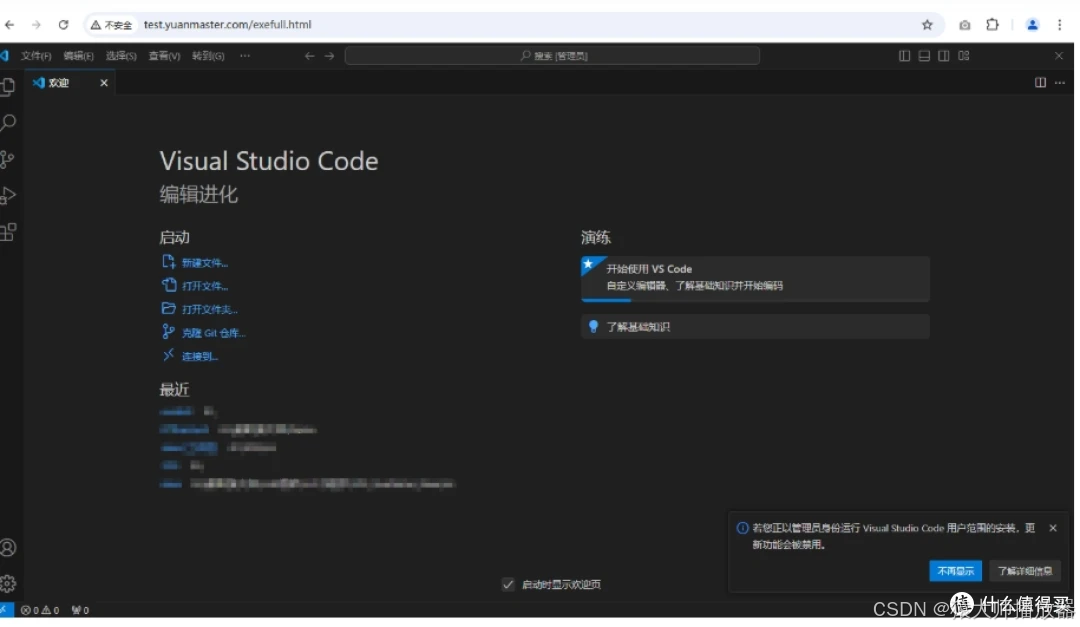
Task: Click 克隆 Git 仓库... link
Action: point(214,333)
